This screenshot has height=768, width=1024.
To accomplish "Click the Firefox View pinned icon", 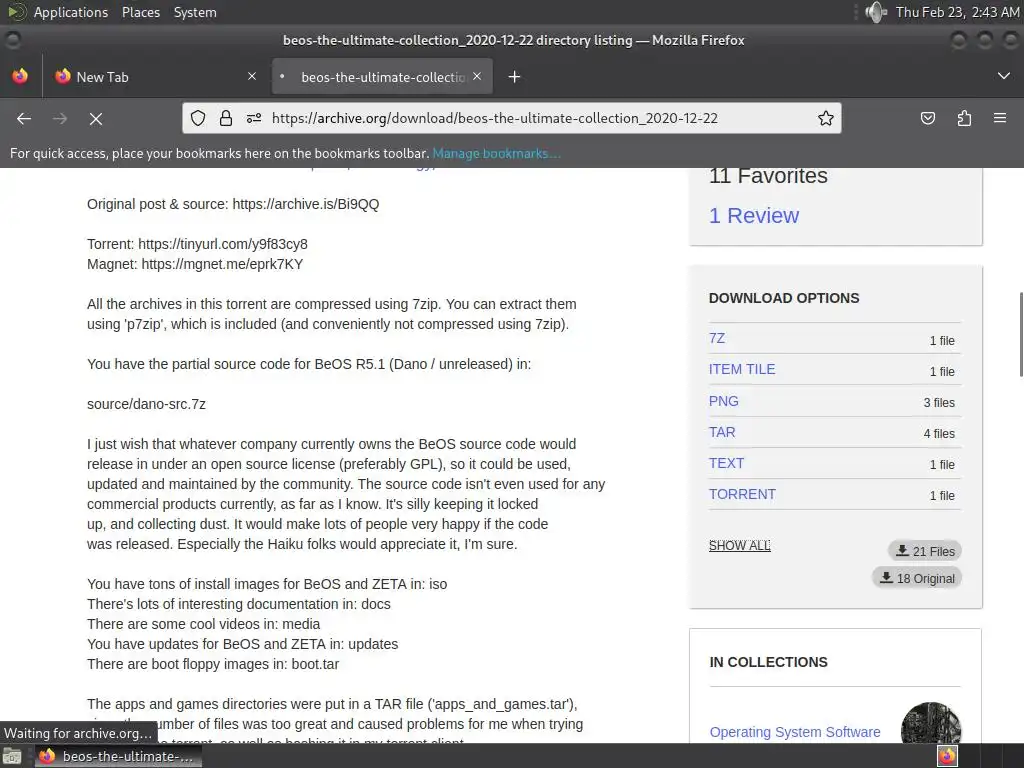I will pyautogui.click(x=20, y=76).
